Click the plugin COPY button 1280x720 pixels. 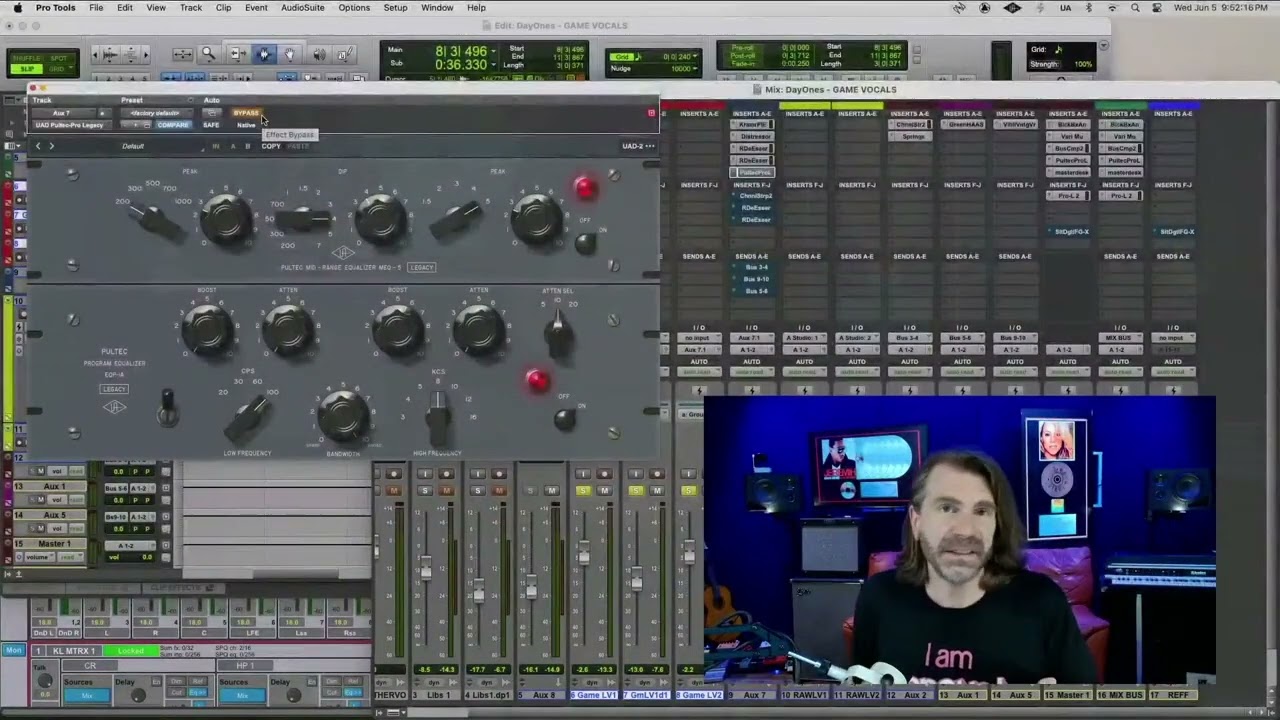(271, 146)
